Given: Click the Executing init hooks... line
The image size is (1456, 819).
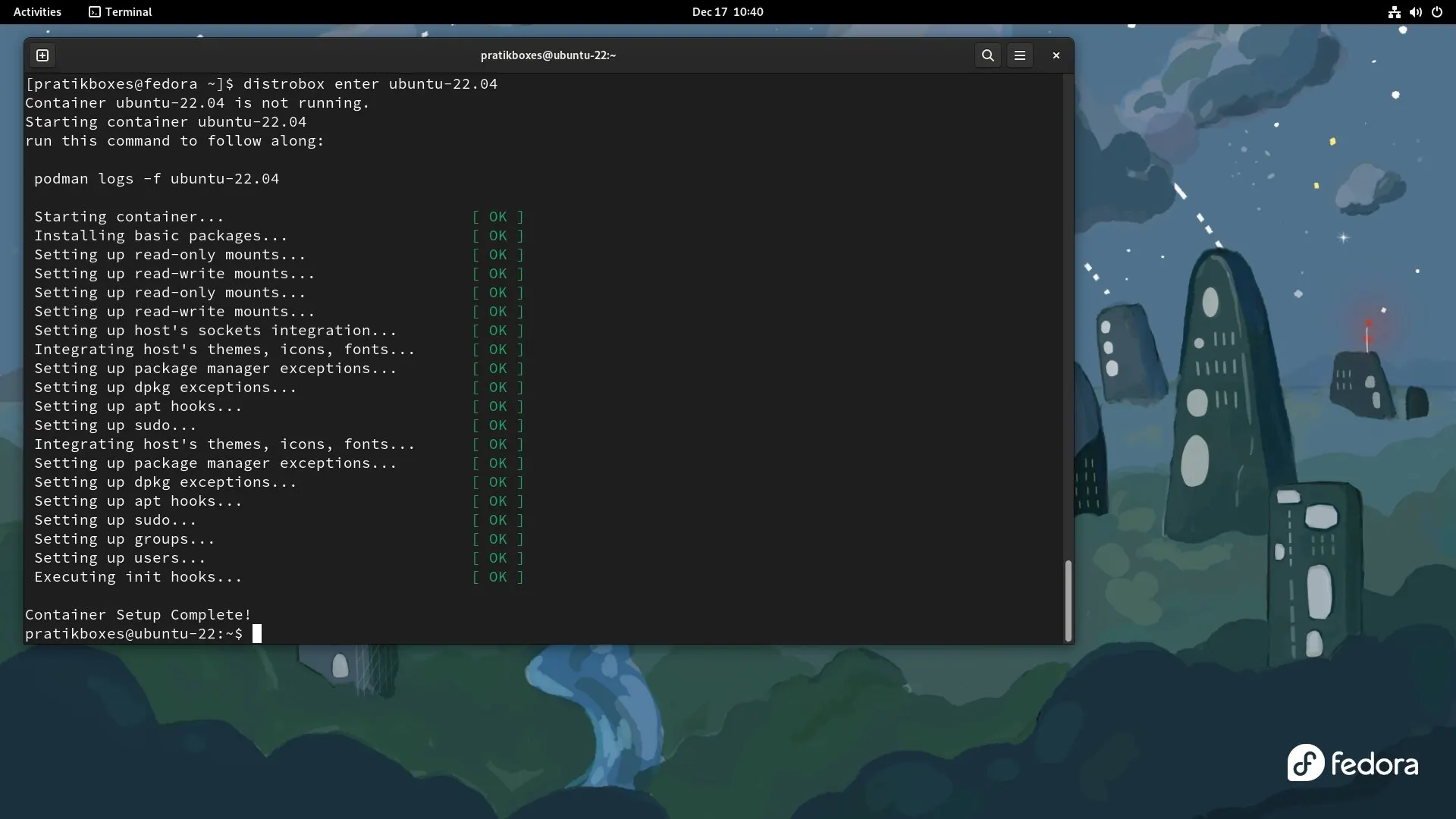Looking at the screenshot, I should tap(138, 577).
